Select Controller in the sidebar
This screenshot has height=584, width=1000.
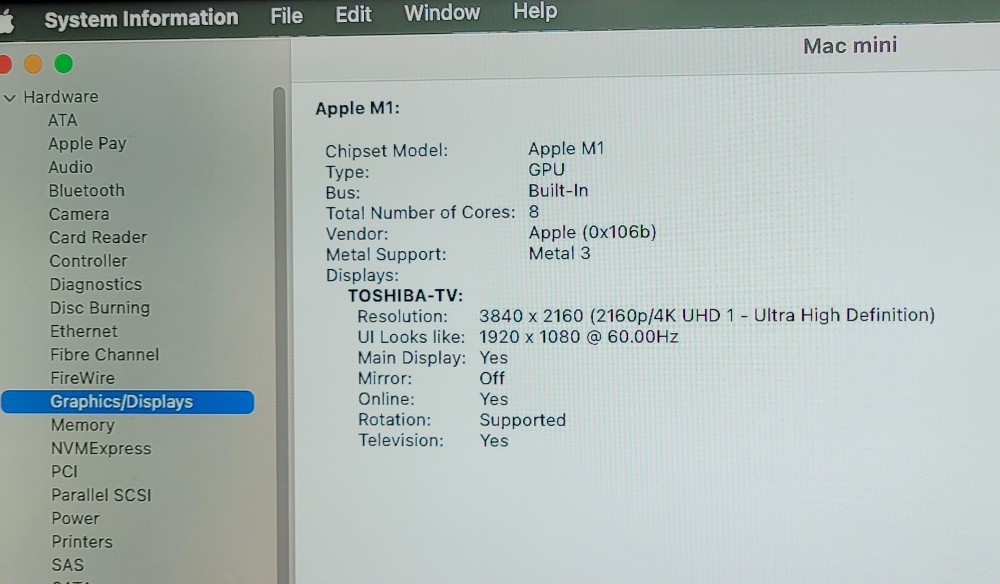click(x=89, y=261)
